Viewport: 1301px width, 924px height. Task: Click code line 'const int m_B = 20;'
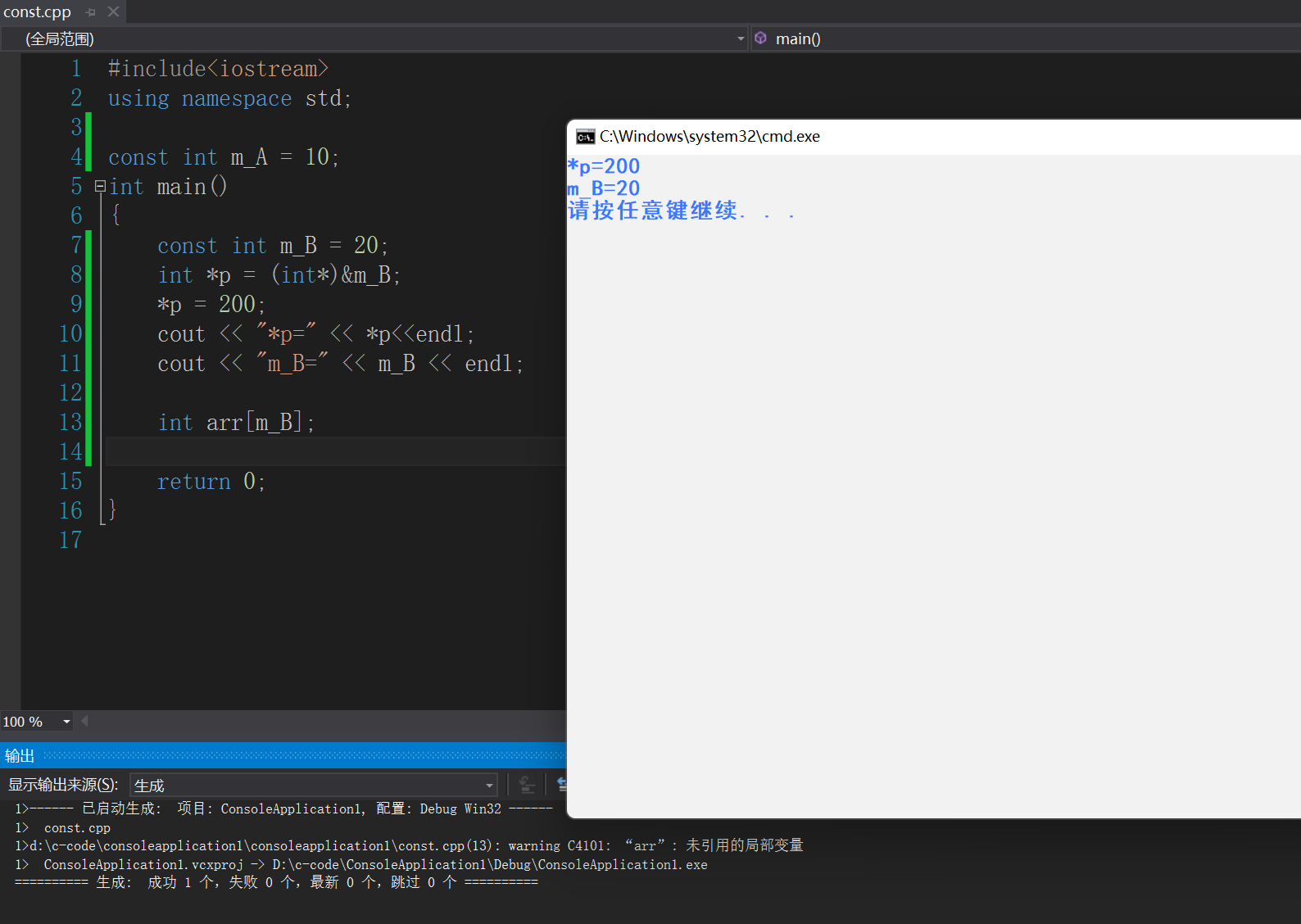click(x=273, y=246)
